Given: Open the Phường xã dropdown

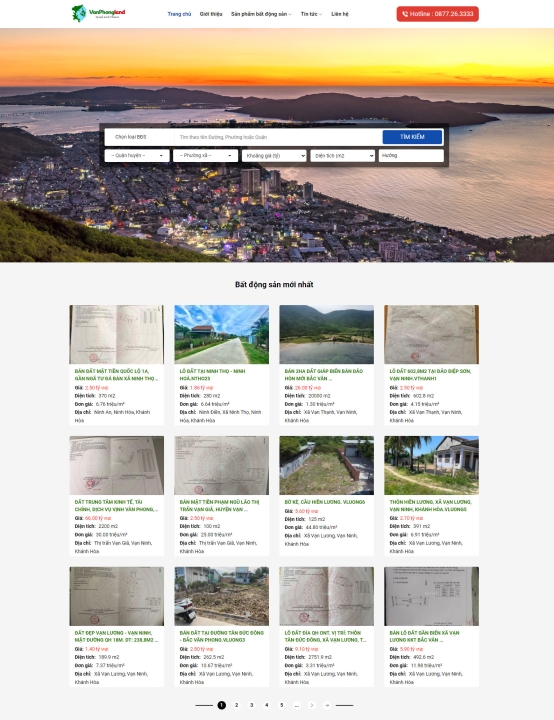Looking at the screenshot, I should tap(205, 156).
